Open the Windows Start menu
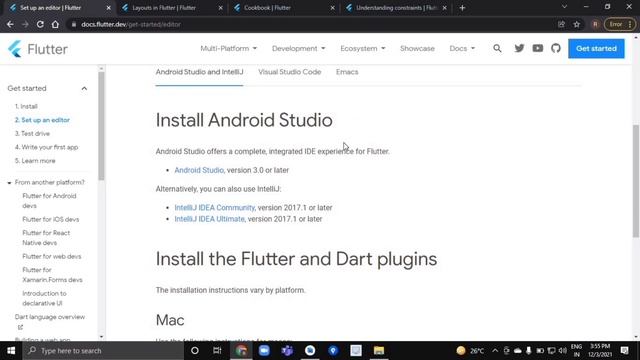The height and width of the screenshot is (360, 640). (x=11, y=351)
